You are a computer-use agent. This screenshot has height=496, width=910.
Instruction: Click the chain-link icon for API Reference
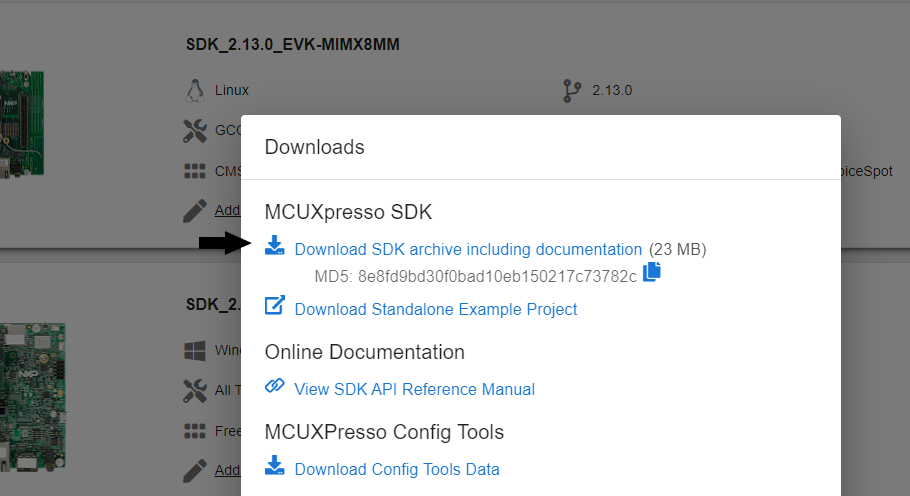pos(274,386)
